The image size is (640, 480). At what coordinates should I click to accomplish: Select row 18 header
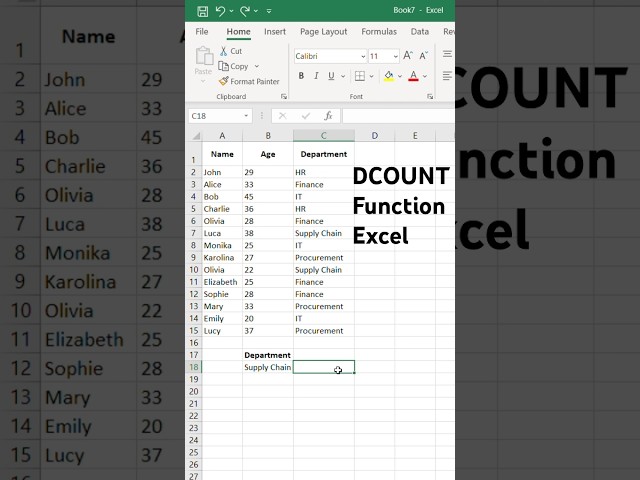click(194, 367)
